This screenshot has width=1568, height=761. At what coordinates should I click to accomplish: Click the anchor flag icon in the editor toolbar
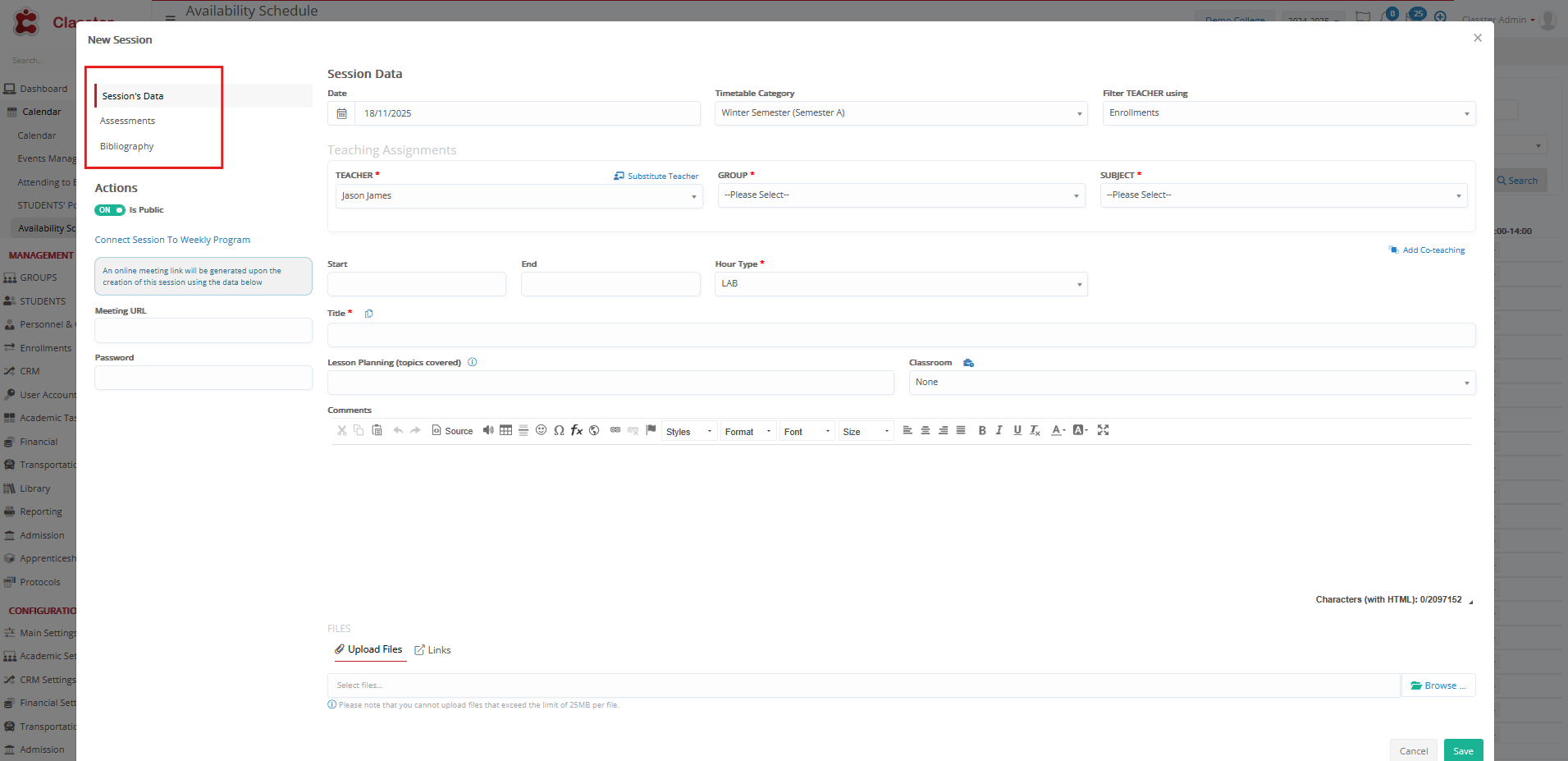coord(651,430)
